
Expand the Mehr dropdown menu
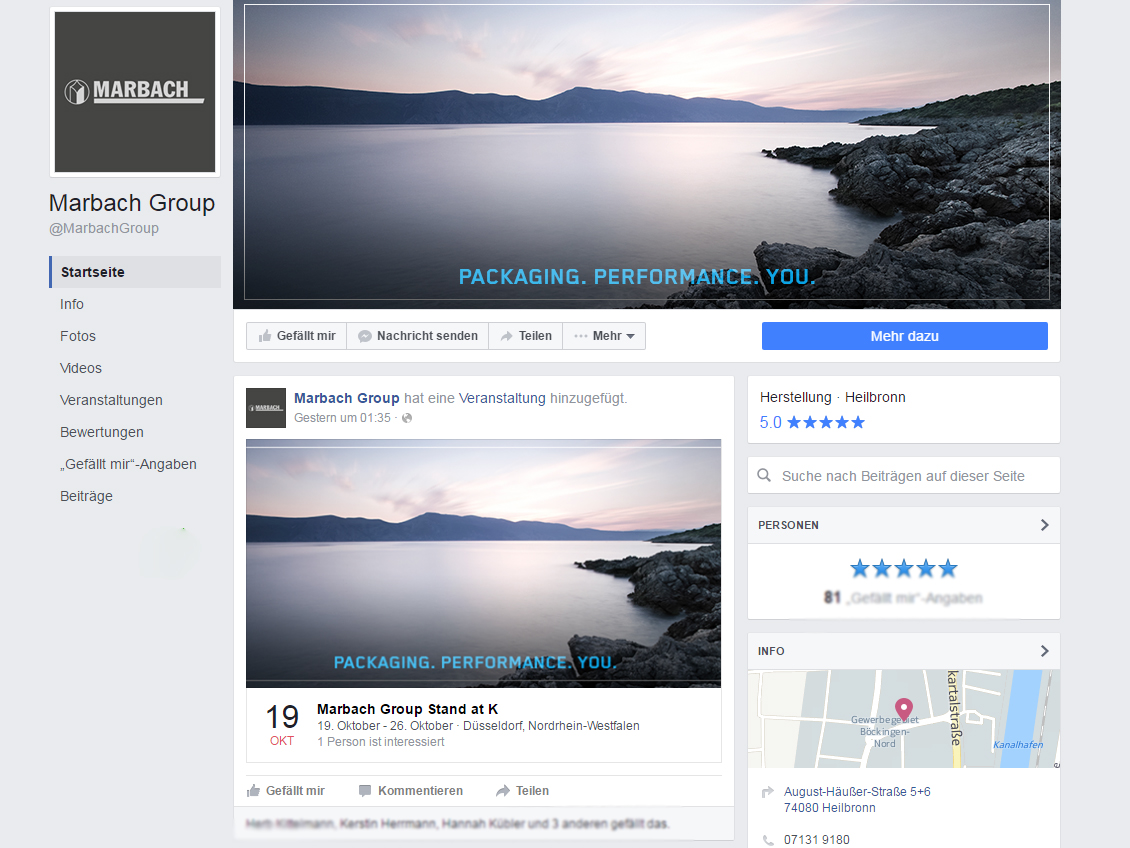tap(604, 336)
